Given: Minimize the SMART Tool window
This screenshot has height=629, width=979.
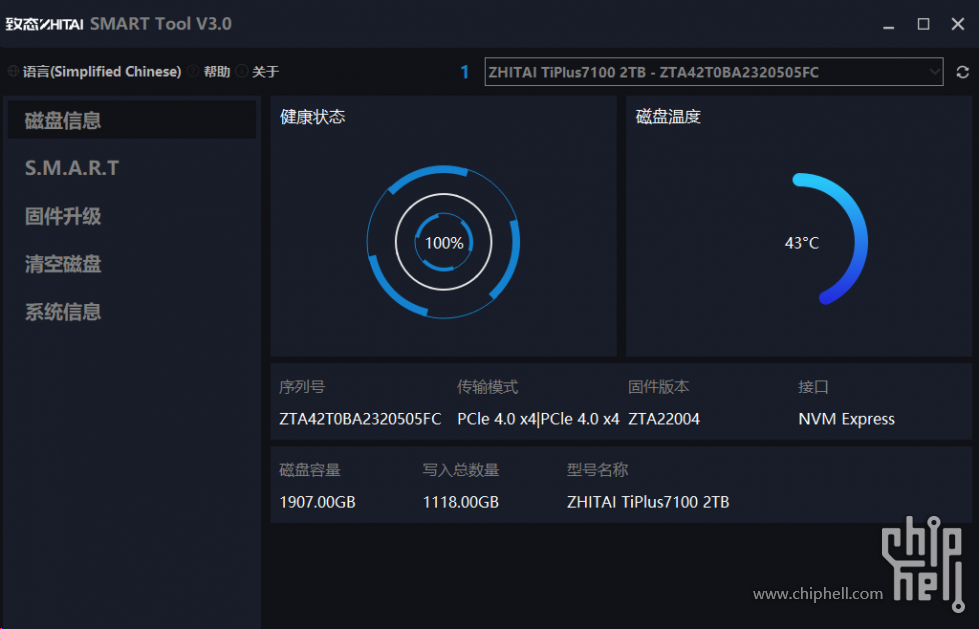Looking at the screenshot, I should (888, 25).
